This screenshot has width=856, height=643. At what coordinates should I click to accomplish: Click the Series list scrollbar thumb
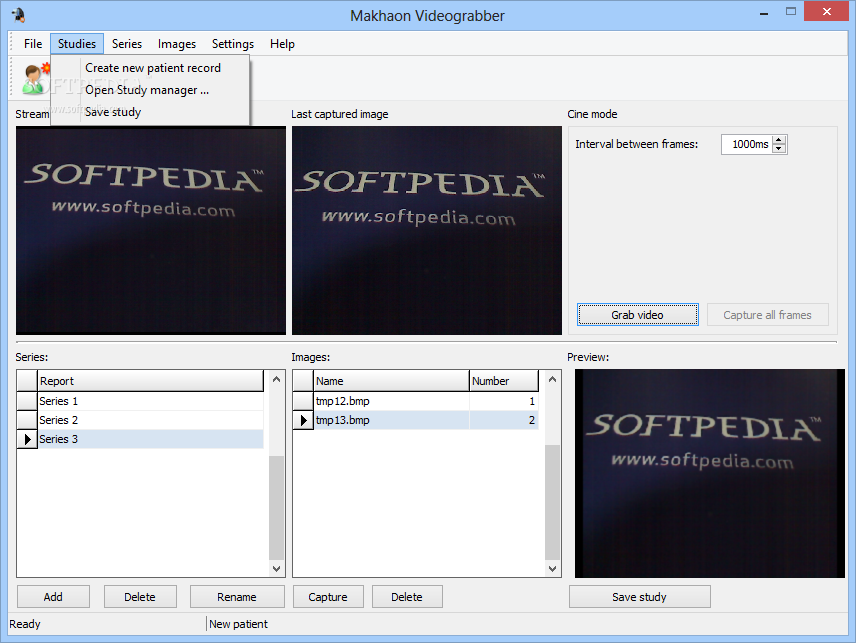coord(276,508)
